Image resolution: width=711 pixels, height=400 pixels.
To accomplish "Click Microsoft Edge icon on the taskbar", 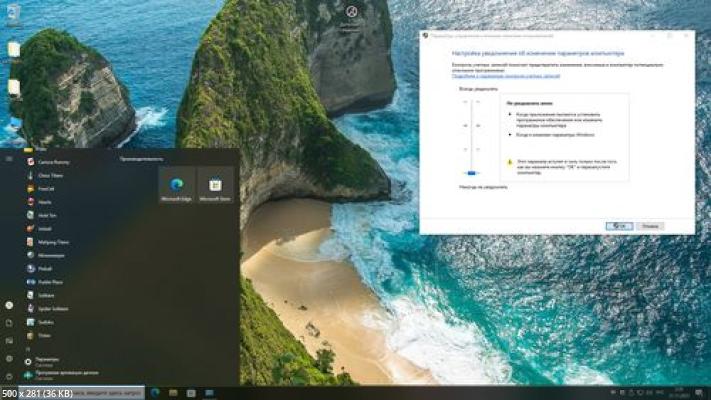I will [155, 392].
